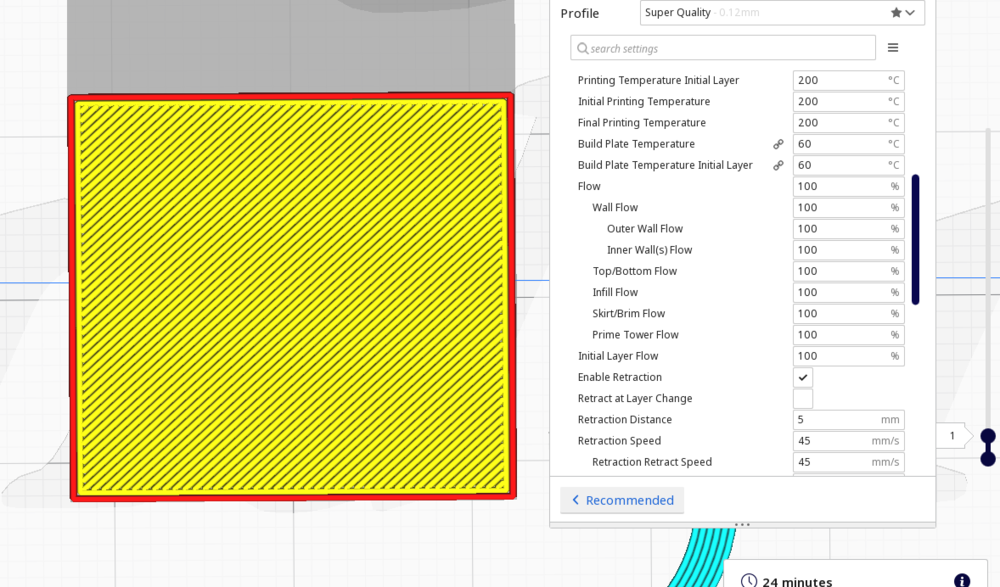Open the settings visibility hamburger menu
The height and width of the screenshot is (587, 1000).
(x=893, y=48)
